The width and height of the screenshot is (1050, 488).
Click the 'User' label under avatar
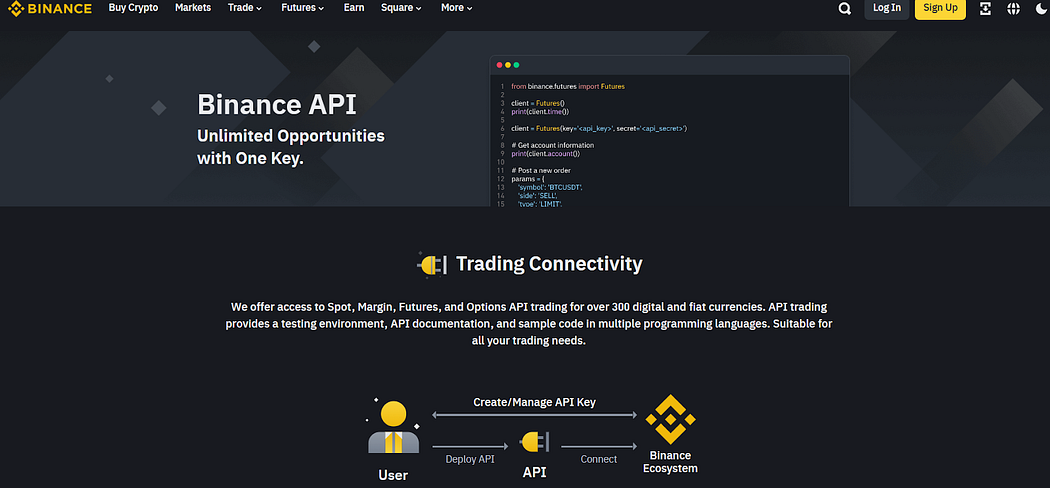point(393,475)
